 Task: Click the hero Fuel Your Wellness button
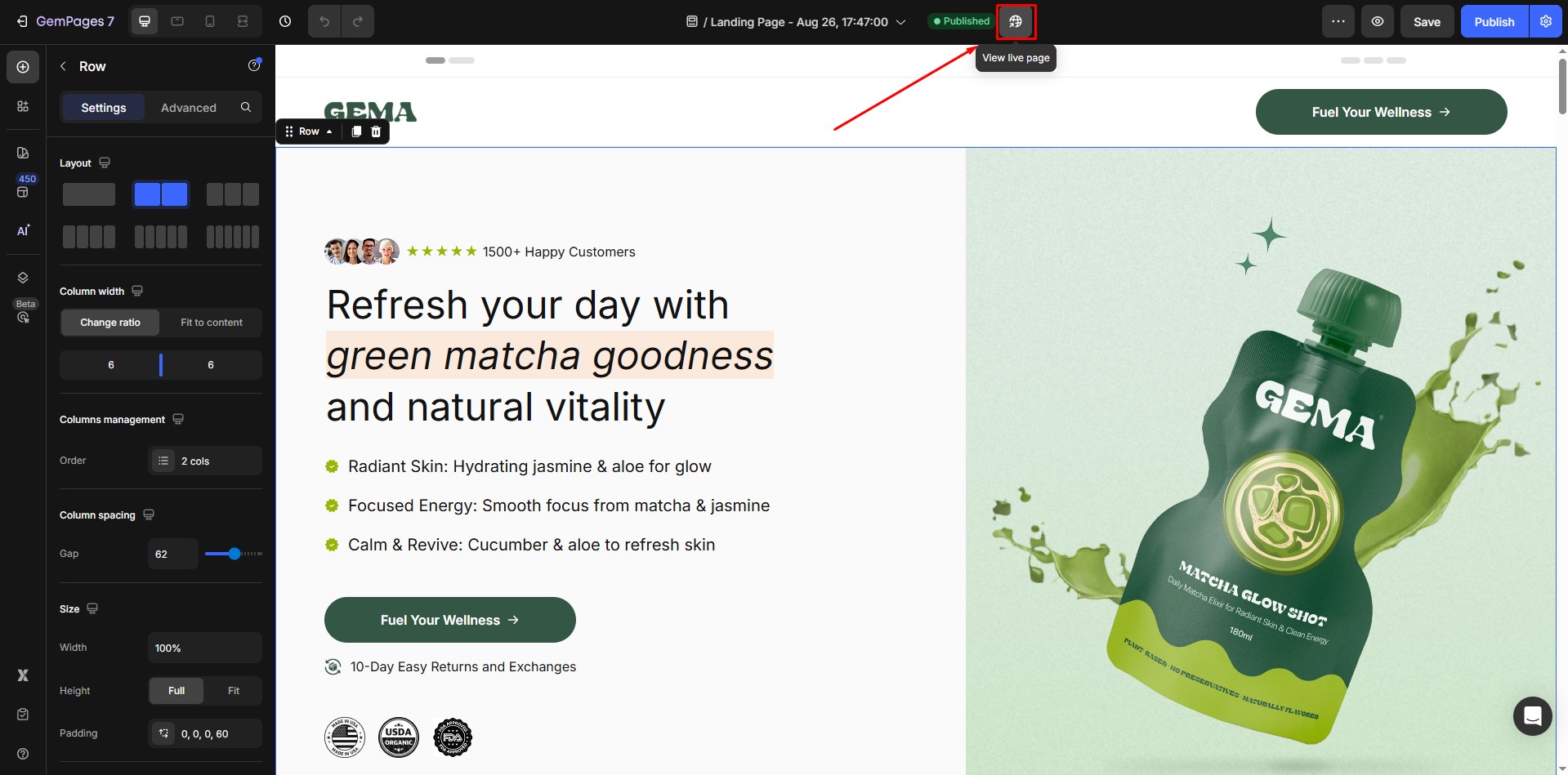[x=450, y=620]
